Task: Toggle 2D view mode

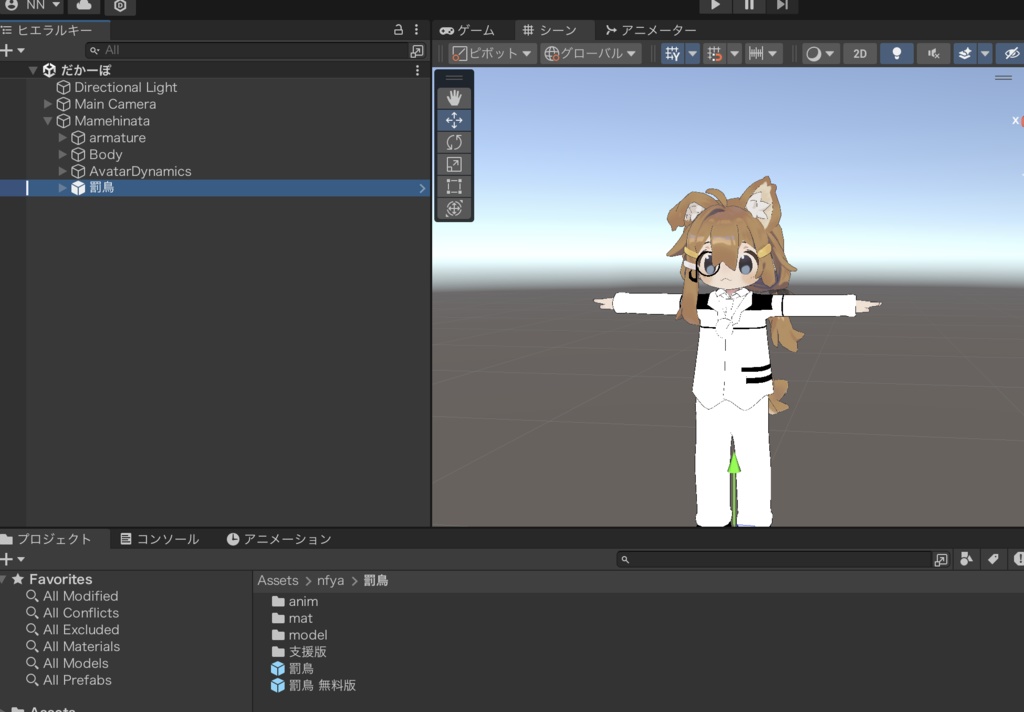Action: [859, 54]
